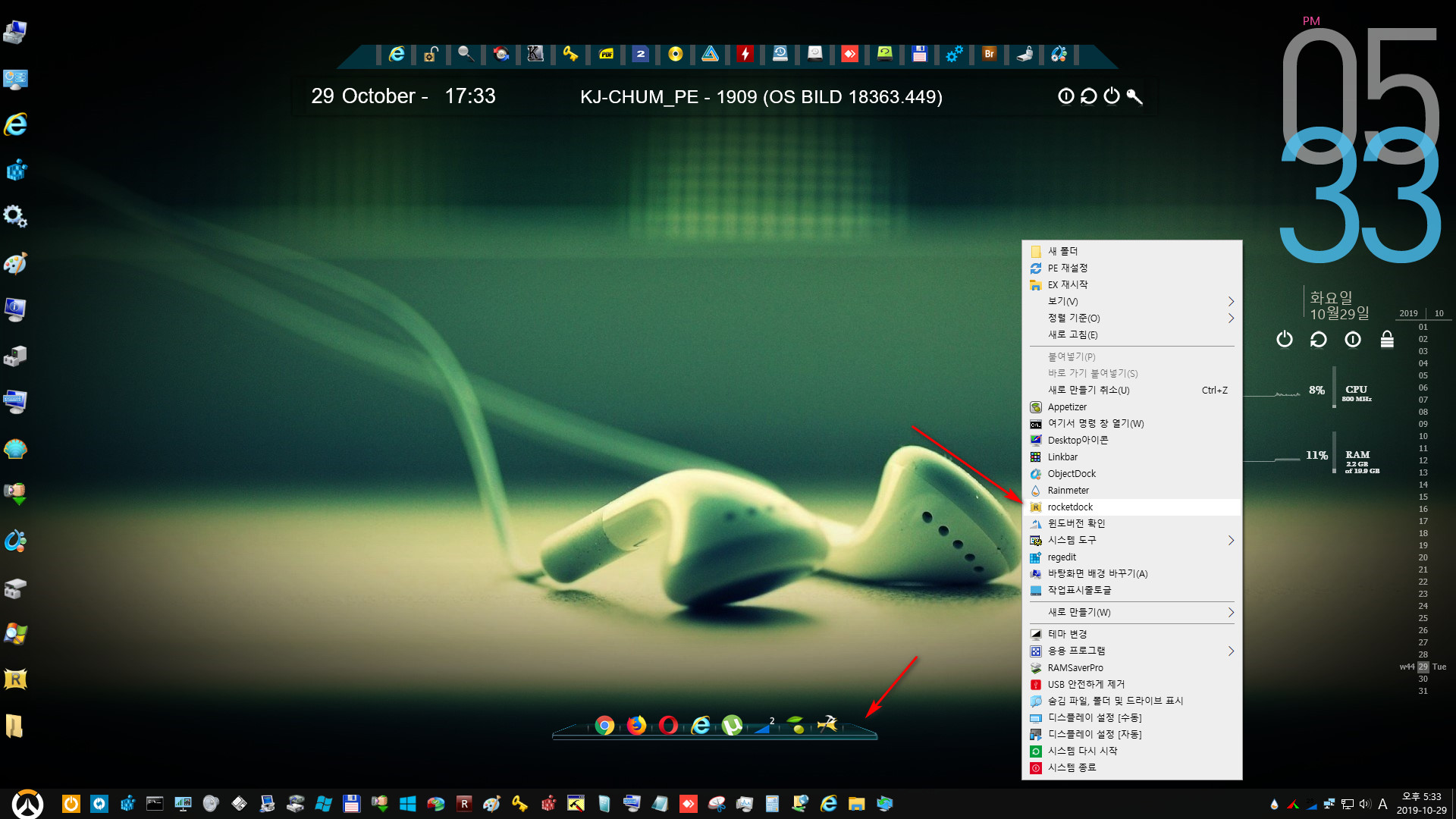Open the calculator icon in taskbar
The width and height of the screenshot is (1456, 819).
coord(772,804)
